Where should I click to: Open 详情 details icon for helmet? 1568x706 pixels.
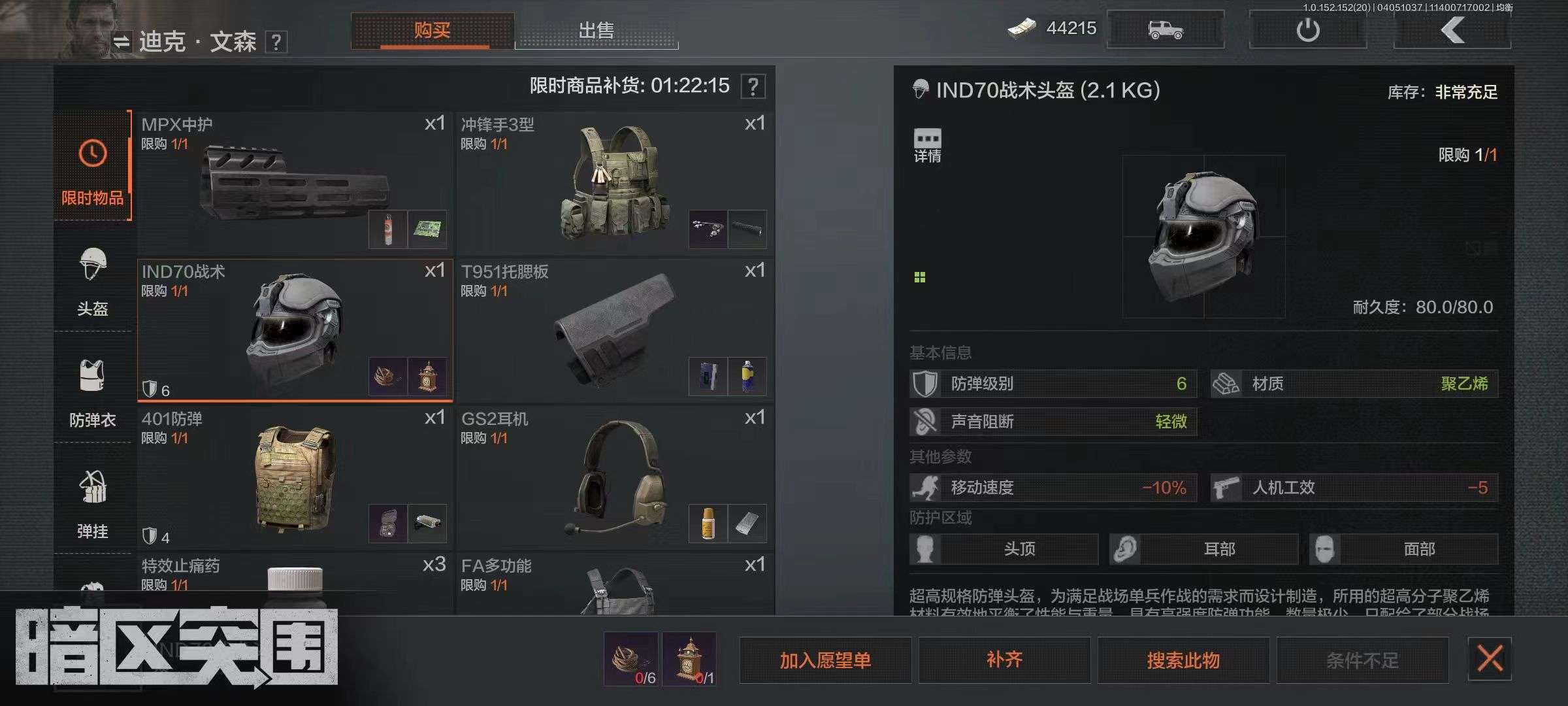coord(928,145)
